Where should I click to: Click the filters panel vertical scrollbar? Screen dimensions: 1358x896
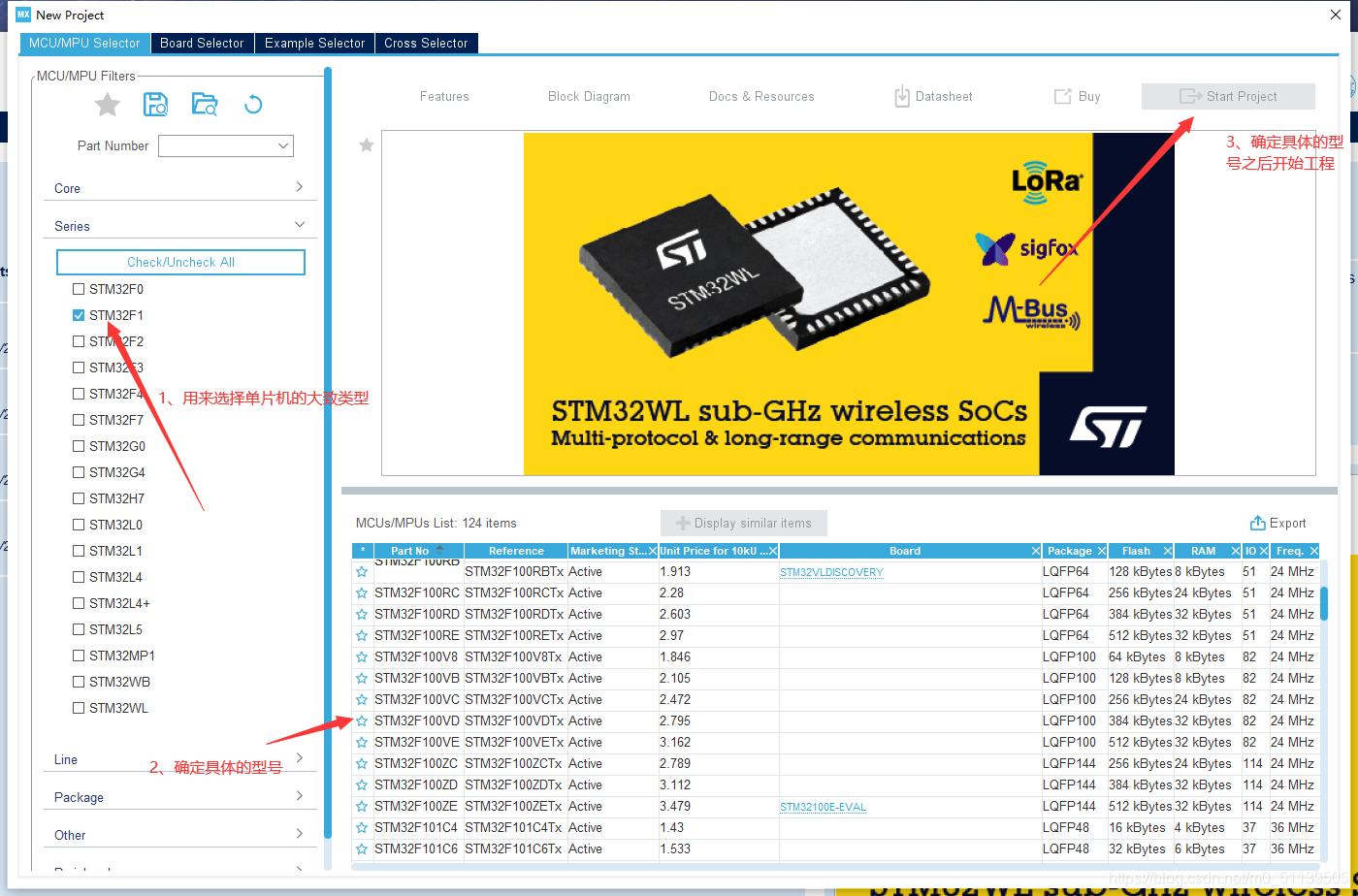(328, 451)
